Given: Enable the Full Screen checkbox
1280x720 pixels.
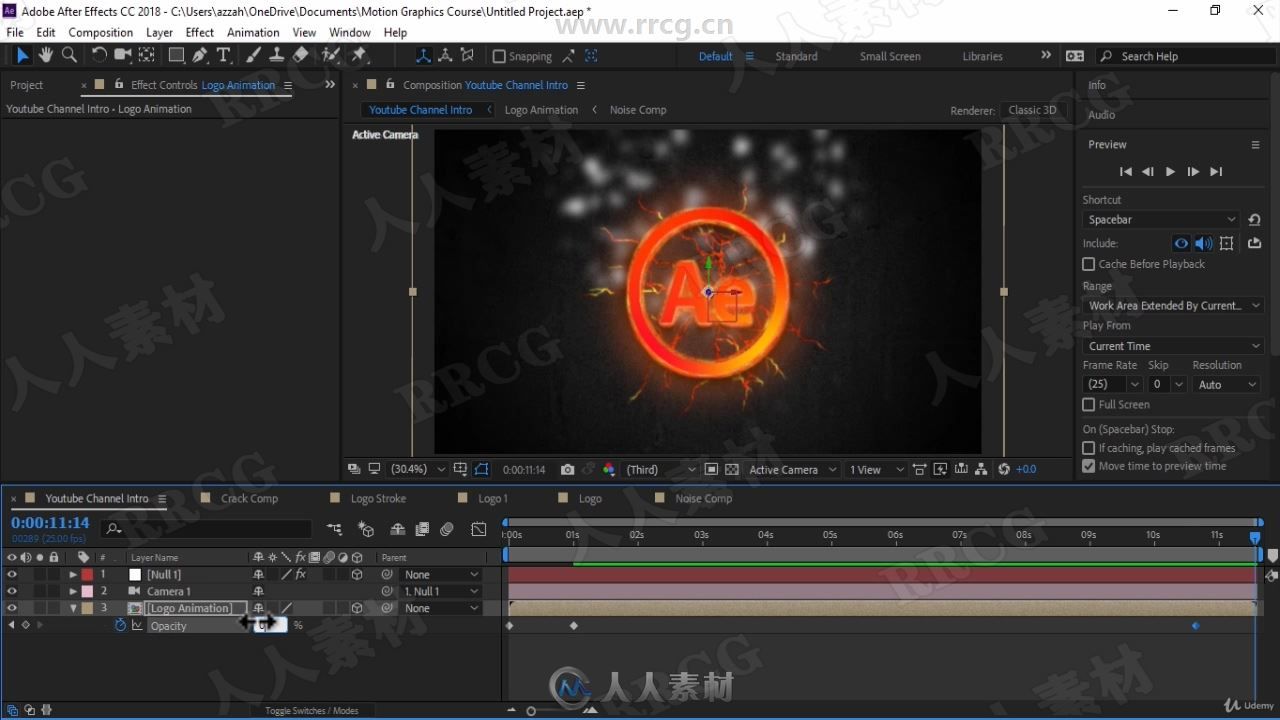Looking at the screenshot, I should [1089, 404].
